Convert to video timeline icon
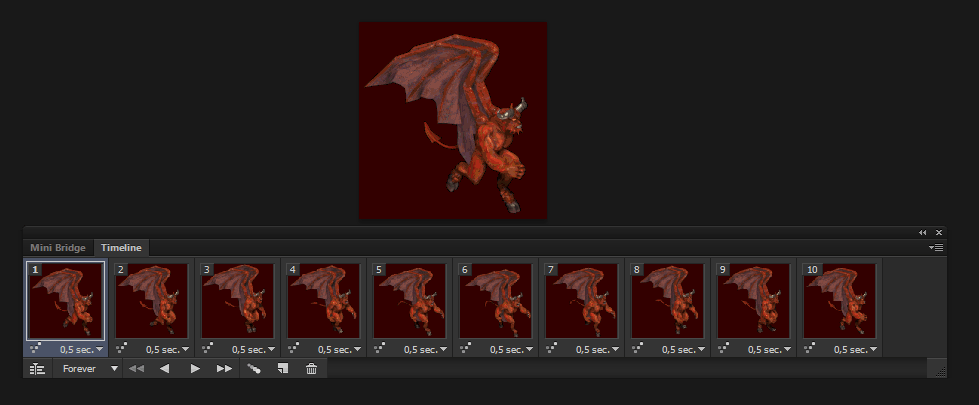 pos(37,369)
